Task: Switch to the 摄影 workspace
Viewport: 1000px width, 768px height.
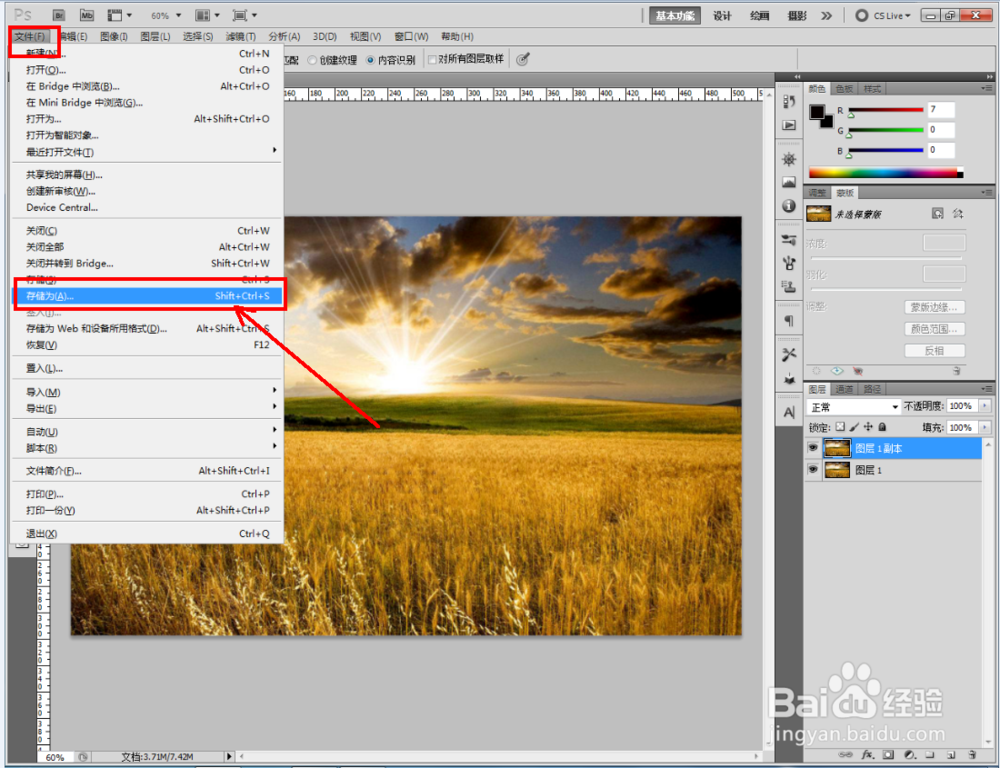Action: pos(797,15)
